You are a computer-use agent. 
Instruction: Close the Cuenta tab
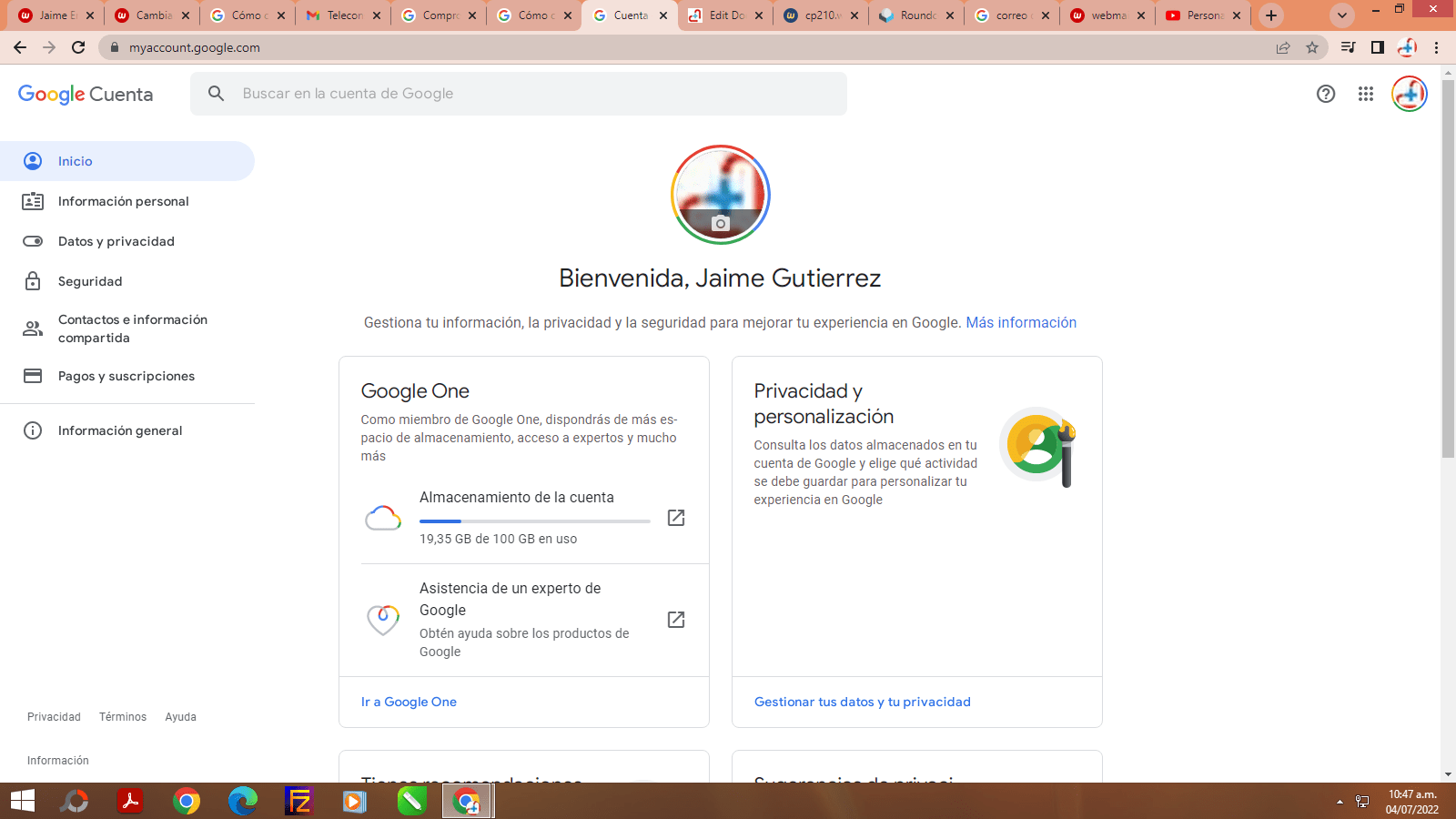(663, 15)
